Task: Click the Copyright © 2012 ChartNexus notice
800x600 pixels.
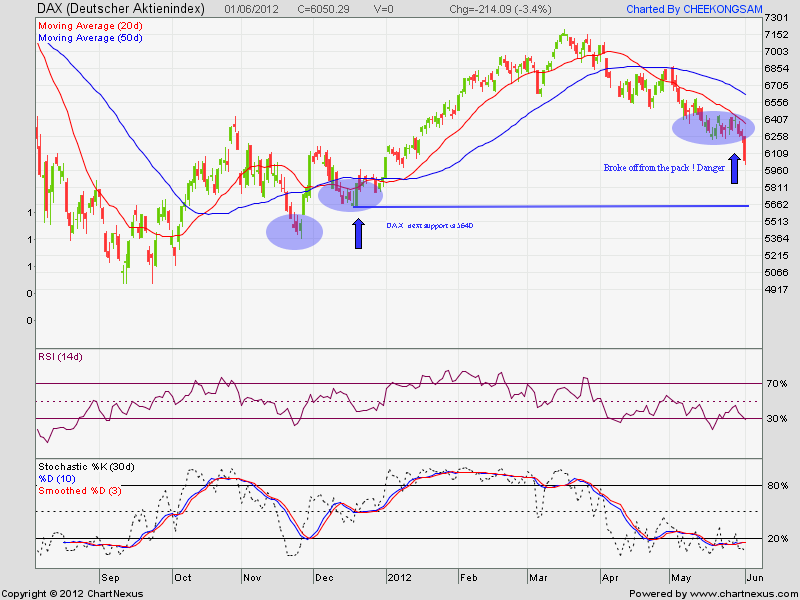Action: [x=72, y=594]
